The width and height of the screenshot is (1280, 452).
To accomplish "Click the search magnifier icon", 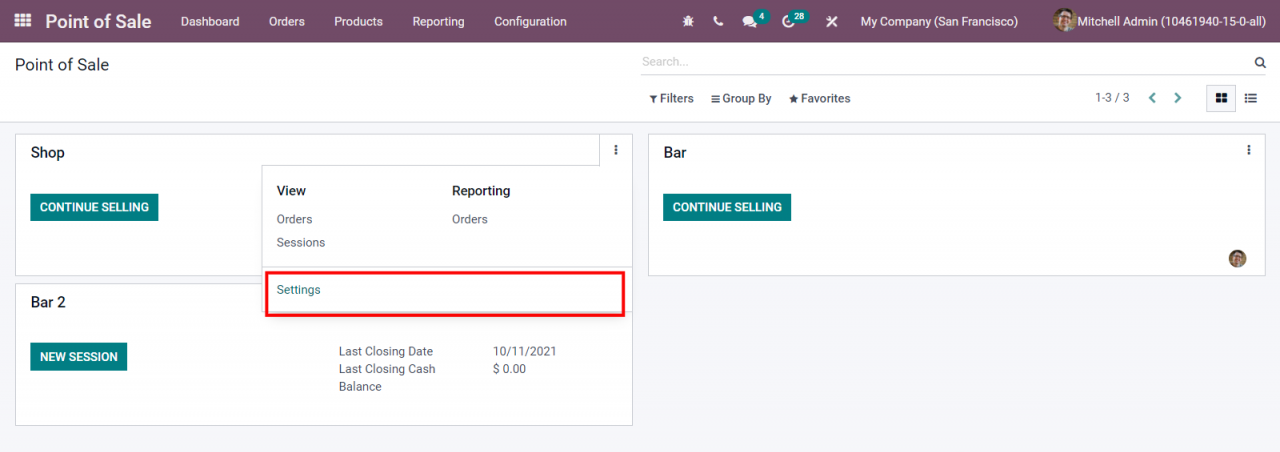I will [1260, 62].
